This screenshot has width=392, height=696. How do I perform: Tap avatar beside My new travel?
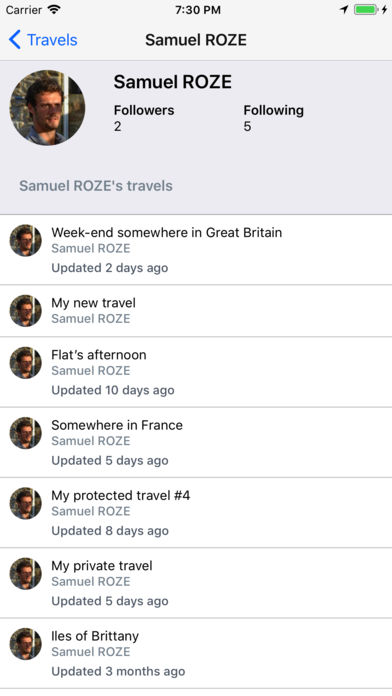click(x=26, y=311)
